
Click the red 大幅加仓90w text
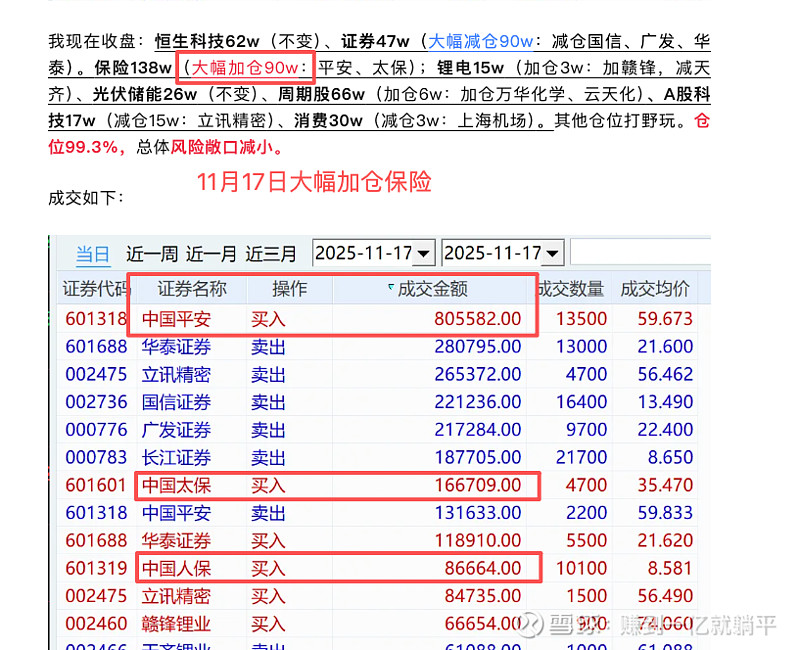[245, 68]
